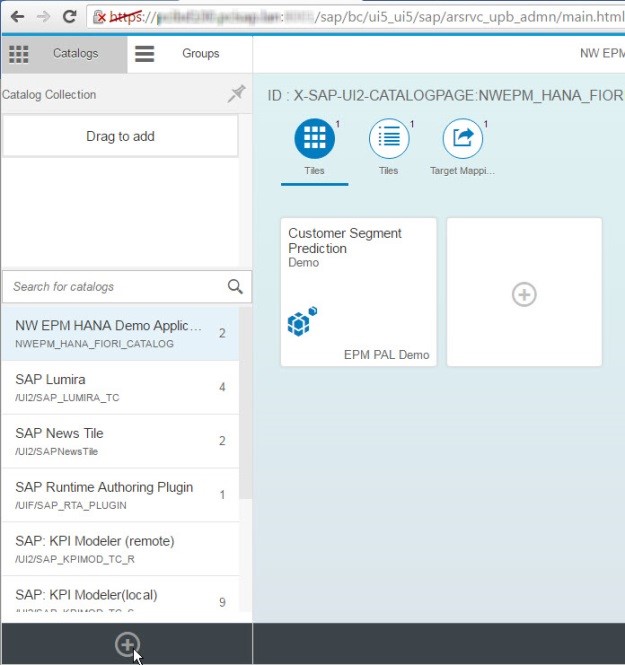Switch to the Catalogs tab
The width and height of the screenshot is (625, 665).
point(65,54)
